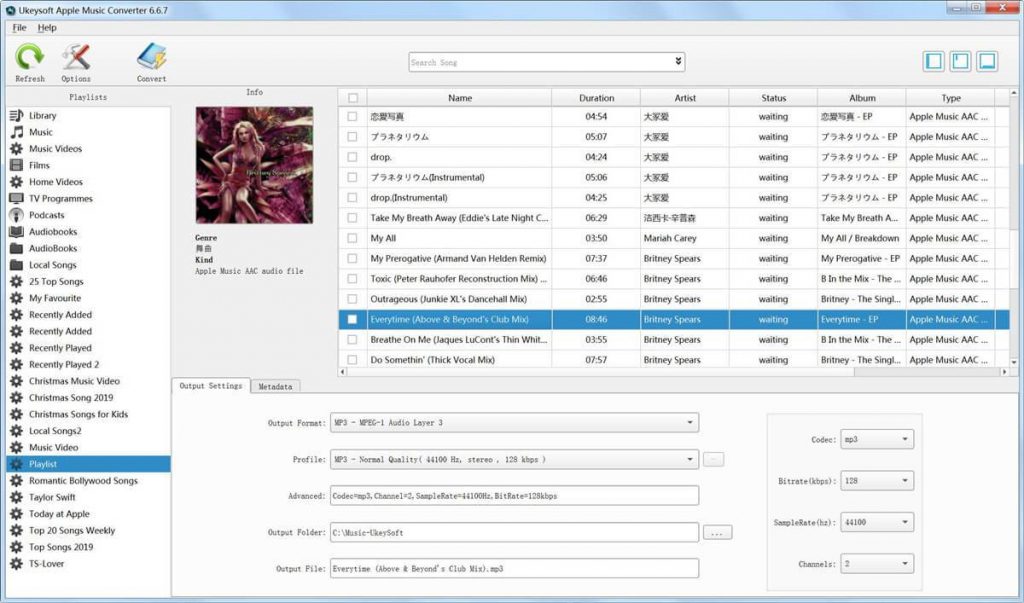Check the box next to 'drop.'
This screenshot has height=603, width=1024.
pyautogui.click(x=352, y=157)
